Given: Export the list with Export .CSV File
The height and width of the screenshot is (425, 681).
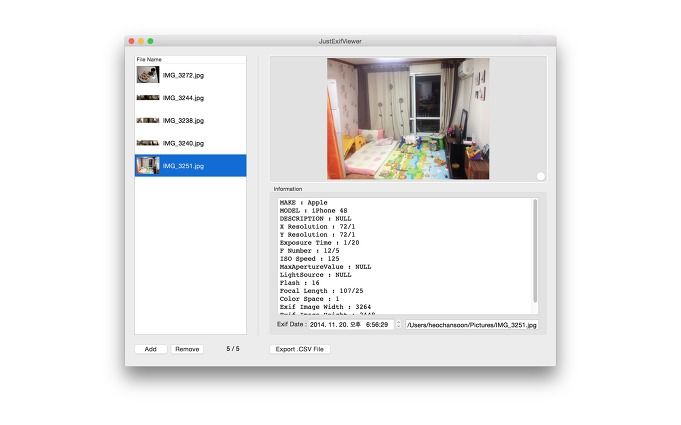Looking at the screenshot, I should point(300,349).
